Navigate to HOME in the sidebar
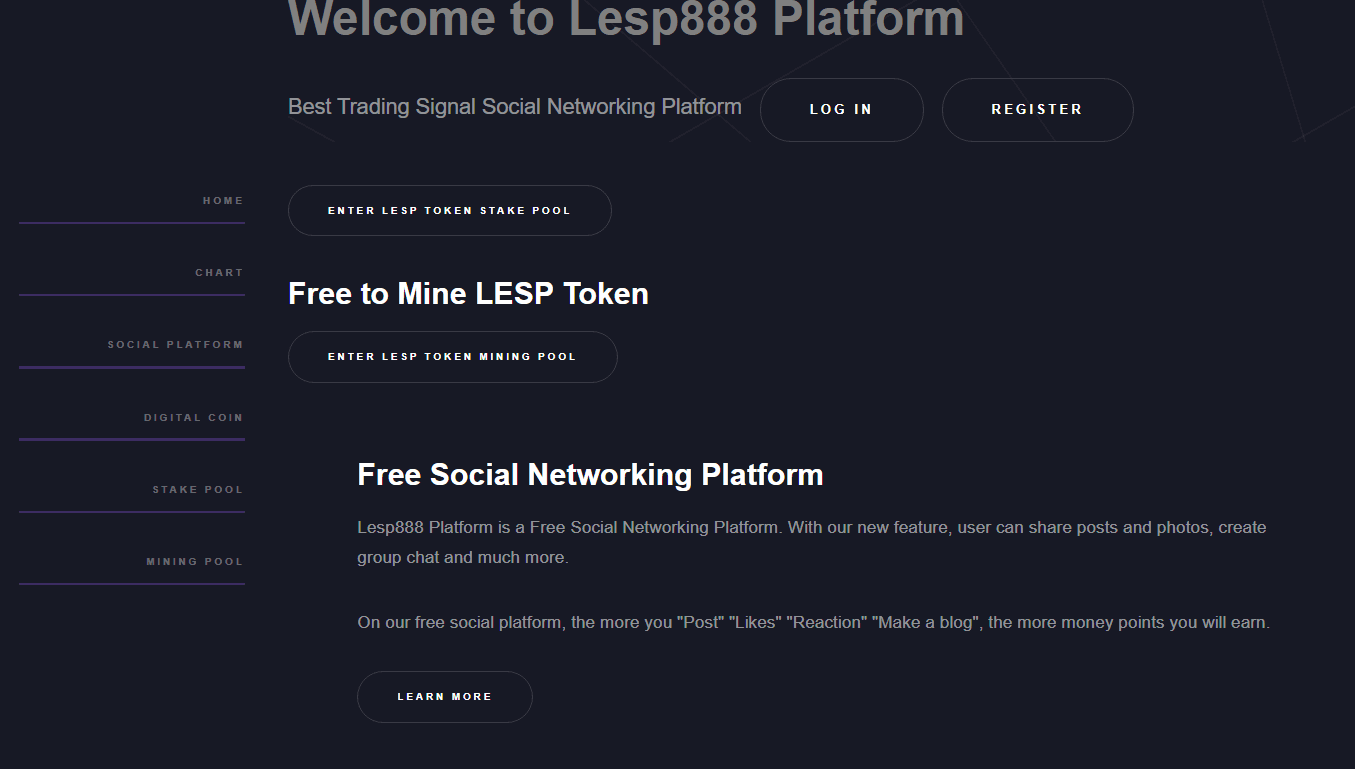This screenshot has width=1355, height=769. (x=222, y=200)
